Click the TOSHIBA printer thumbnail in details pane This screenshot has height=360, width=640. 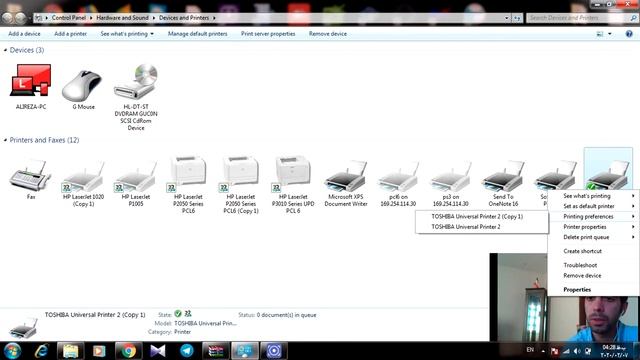(x=24, y=327)
